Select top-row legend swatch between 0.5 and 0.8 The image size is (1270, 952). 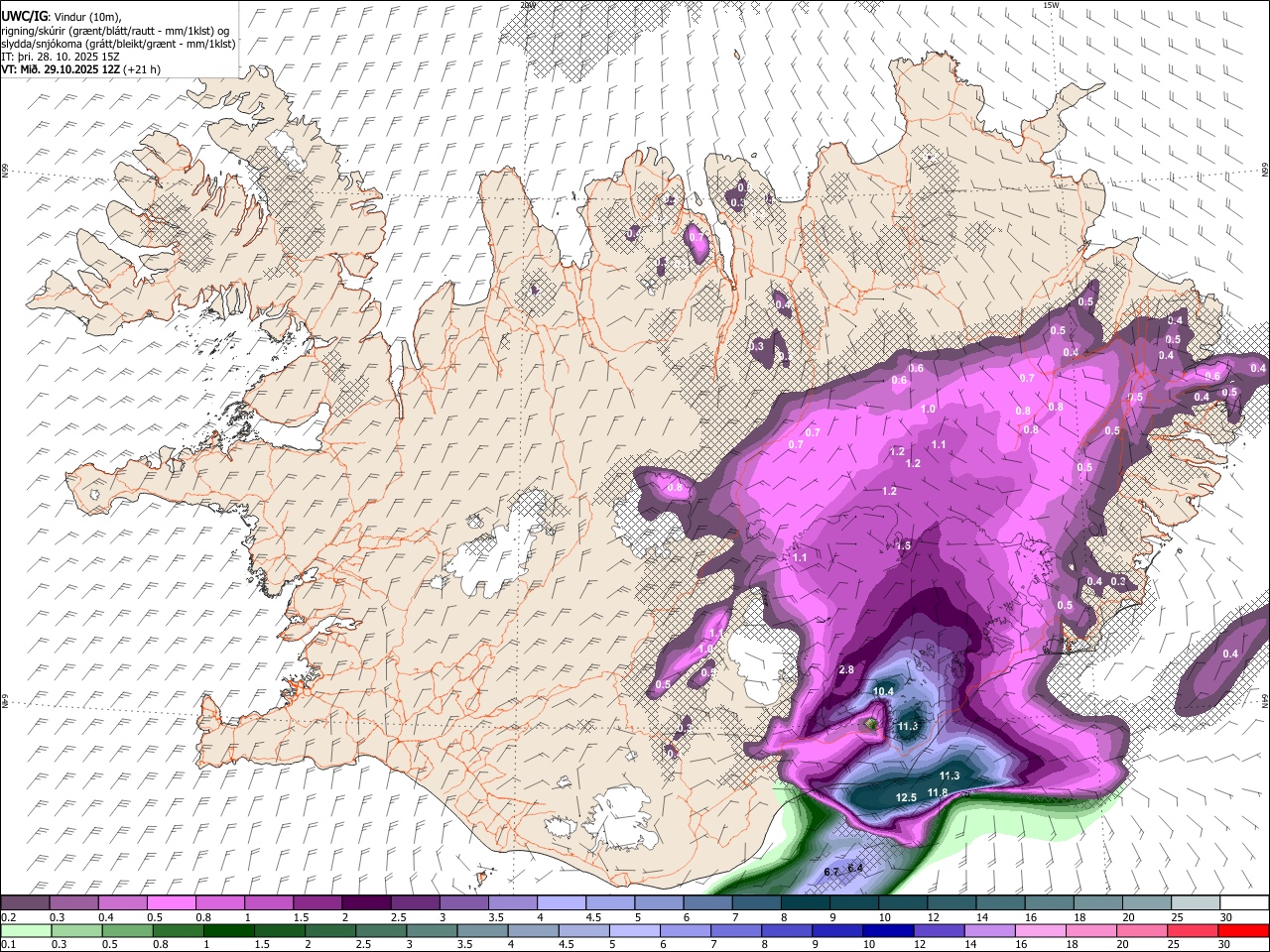click(171, 903)
